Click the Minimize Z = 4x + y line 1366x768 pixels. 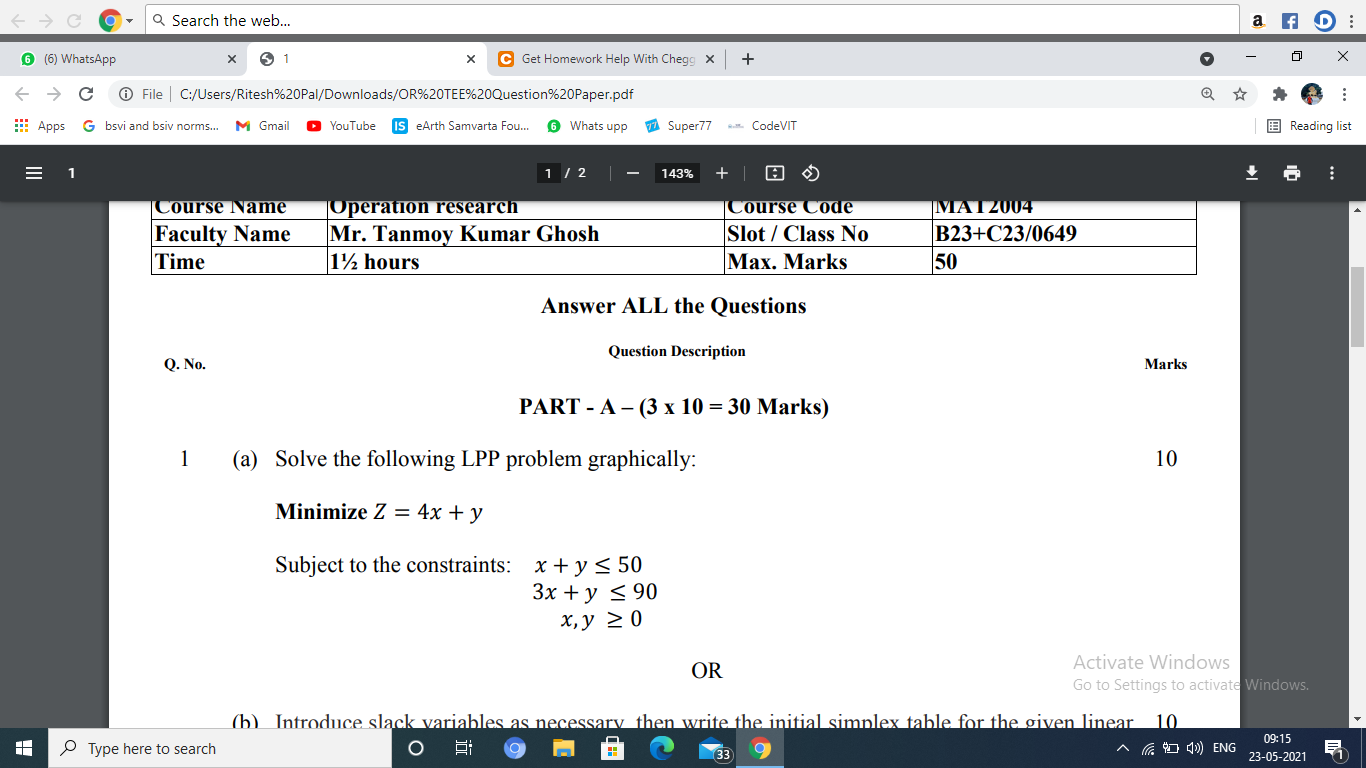tap(379, 512)
